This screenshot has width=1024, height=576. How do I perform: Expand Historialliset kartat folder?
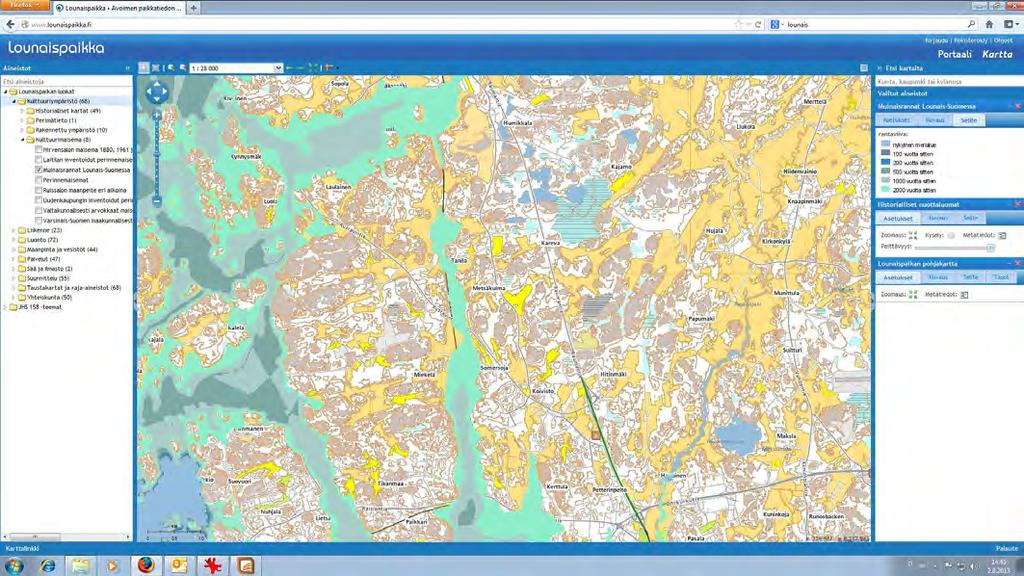pos(22,111)
